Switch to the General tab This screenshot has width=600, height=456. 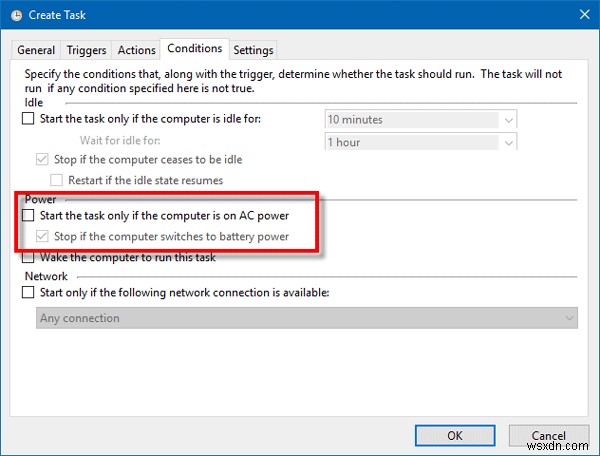tap(36, 50)
